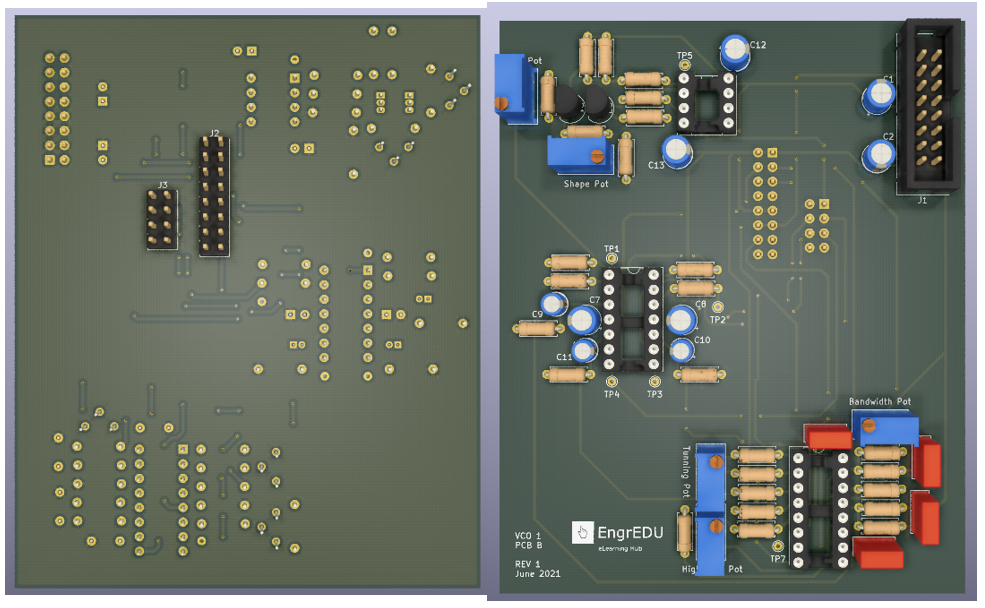Viewport: 985px width, 608px height.
Task: Select the J1 box header connector
Action: point(930,108)
